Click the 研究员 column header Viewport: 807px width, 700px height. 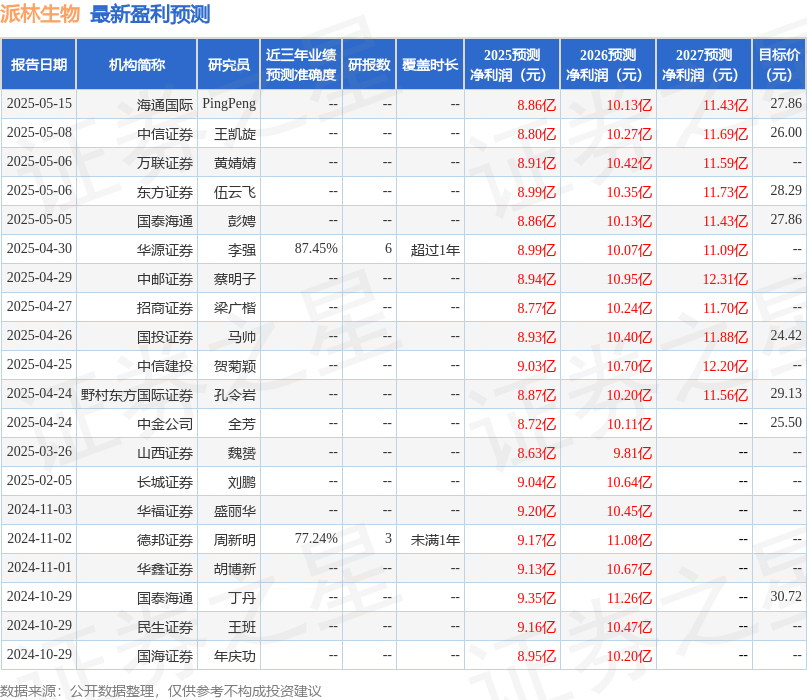point(229,64)
